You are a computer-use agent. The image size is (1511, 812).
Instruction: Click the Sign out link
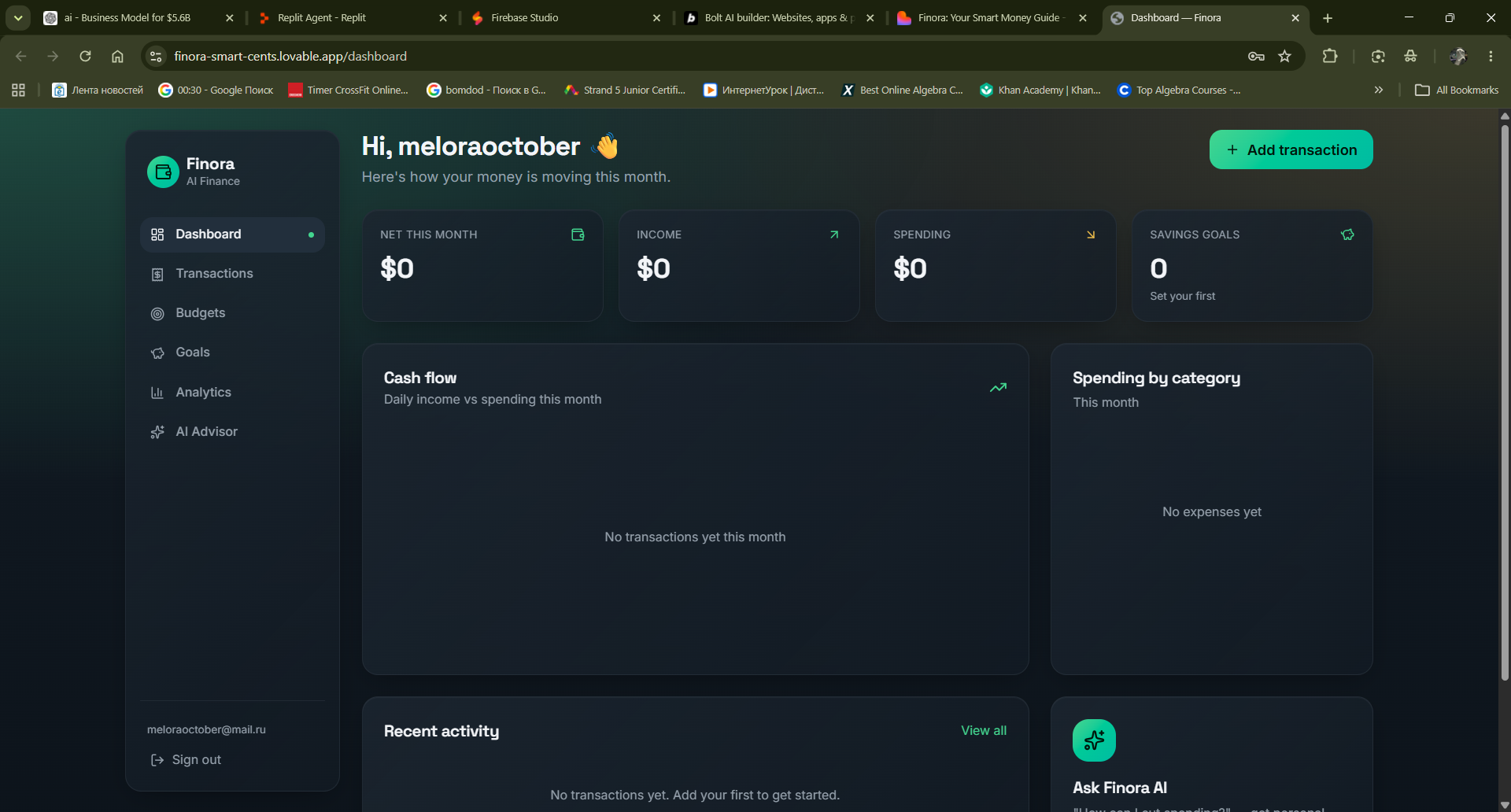186,759
